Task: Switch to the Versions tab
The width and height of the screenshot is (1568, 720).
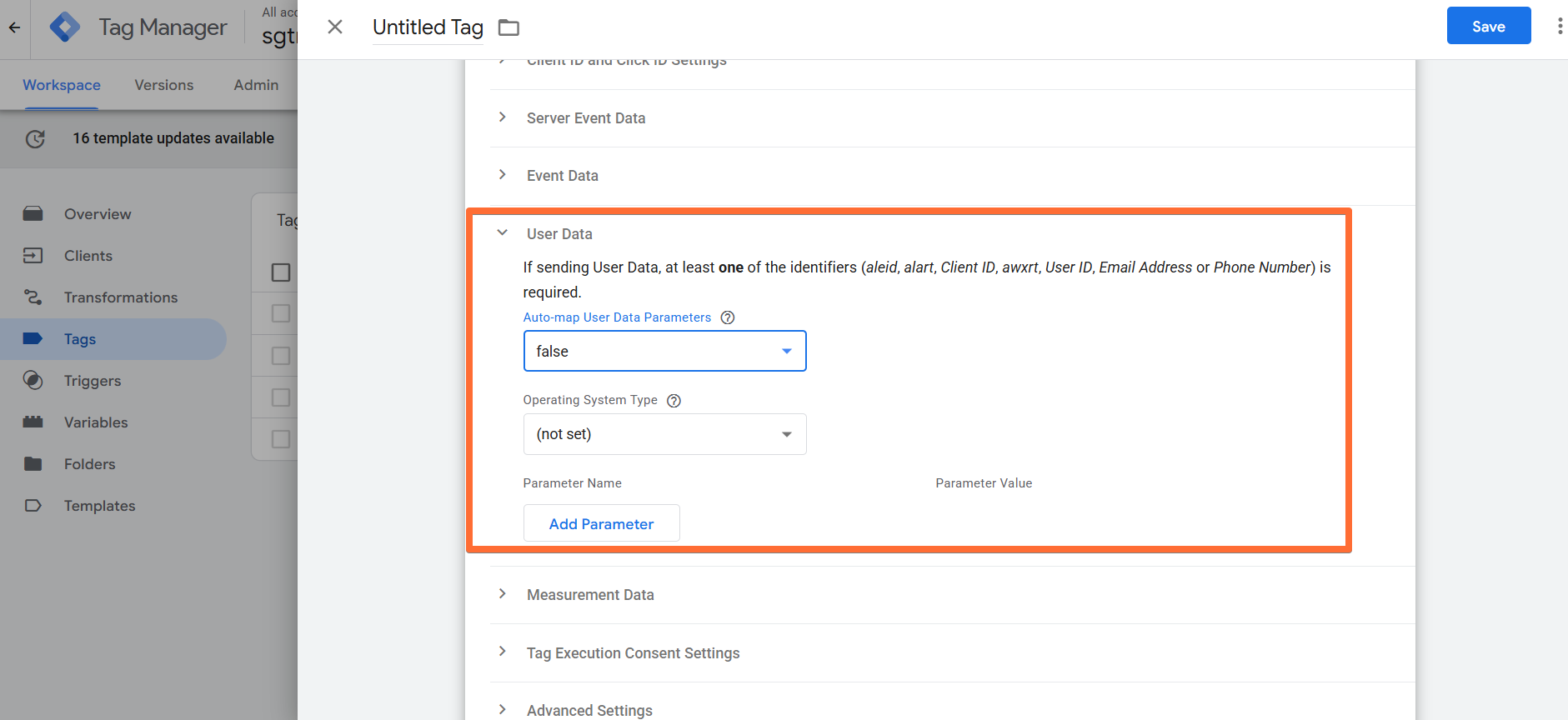Action: click(164, 85)
